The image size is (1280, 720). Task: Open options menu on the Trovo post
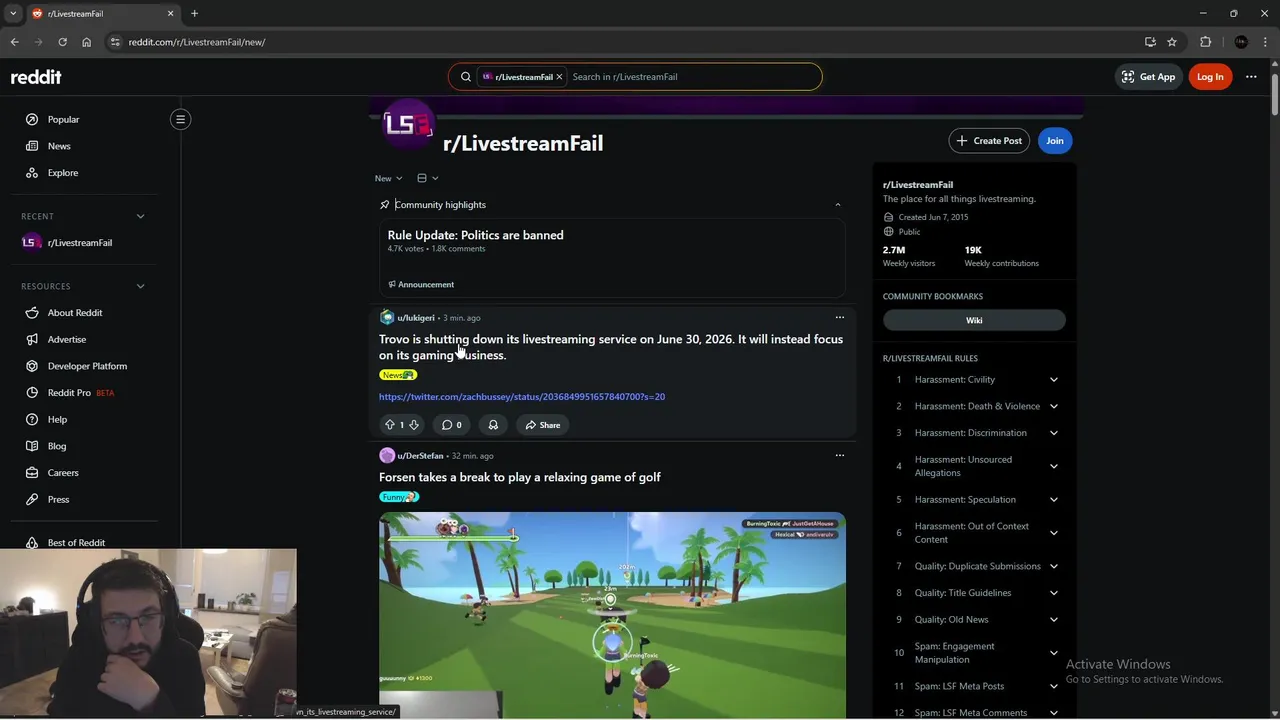click(x=840, y=318)
